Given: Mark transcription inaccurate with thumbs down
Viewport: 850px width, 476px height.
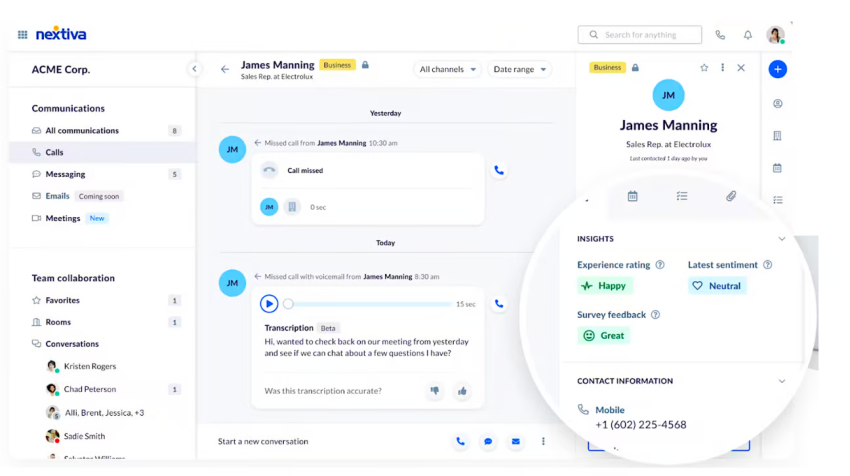Looking at the screenshot, I should [x=434, y=391].
